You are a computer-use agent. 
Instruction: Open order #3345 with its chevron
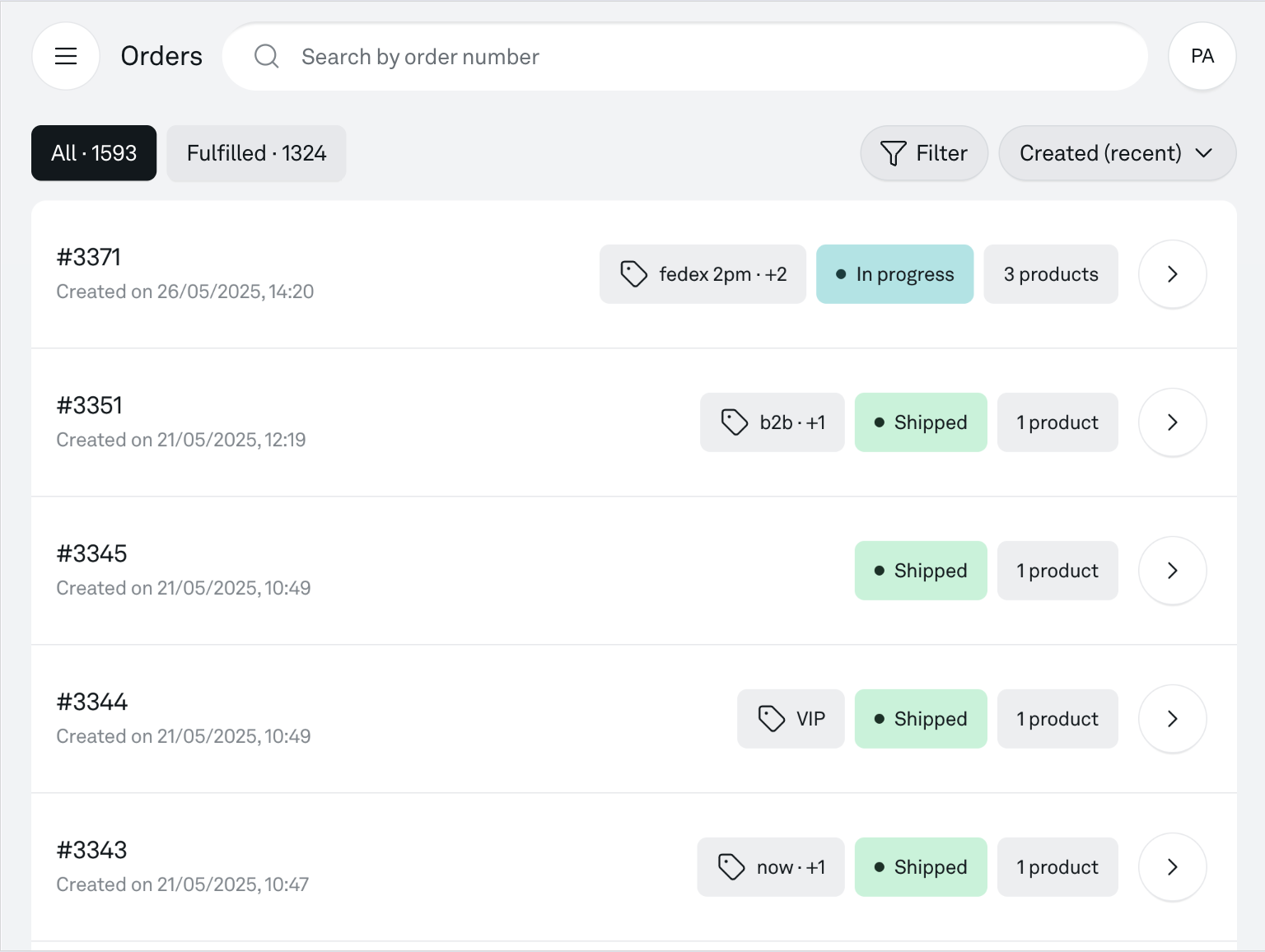pos(1173,571)
